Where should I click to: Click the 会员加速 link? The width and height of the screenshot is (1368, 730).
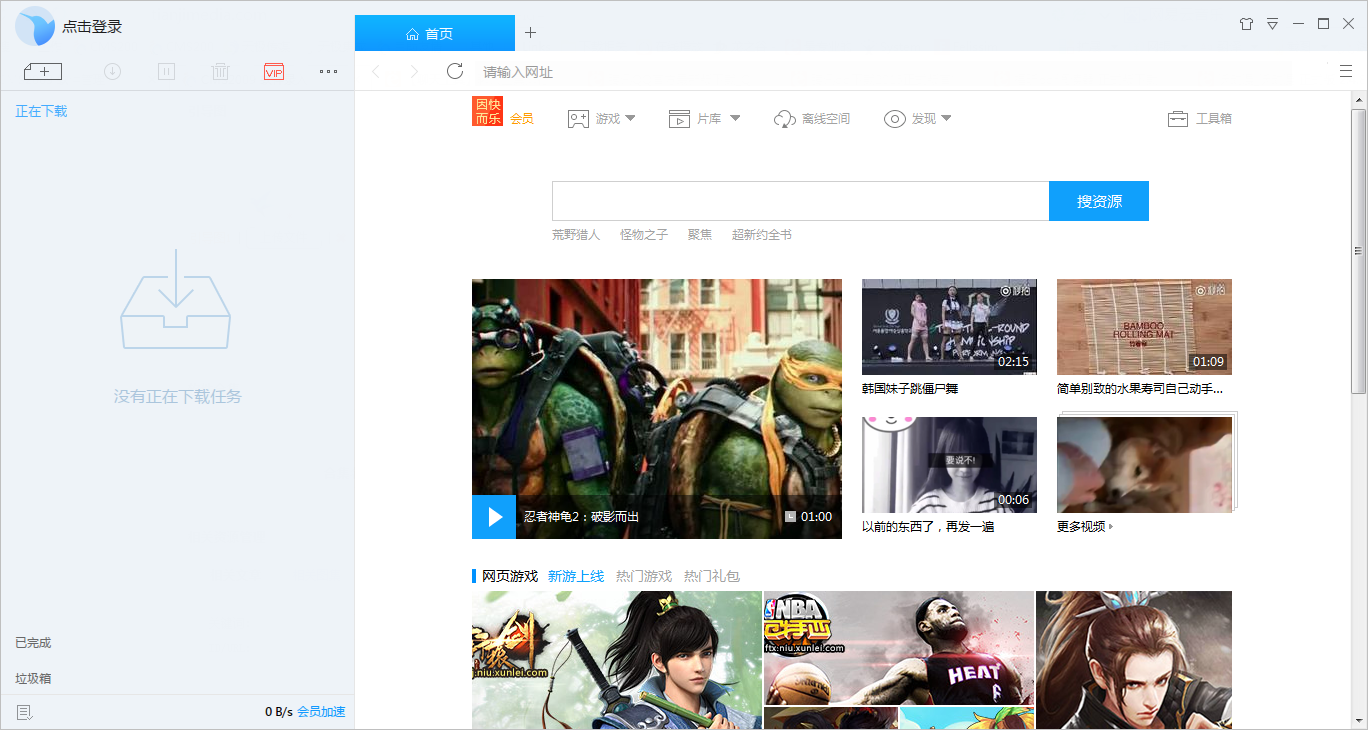[321, 712]
